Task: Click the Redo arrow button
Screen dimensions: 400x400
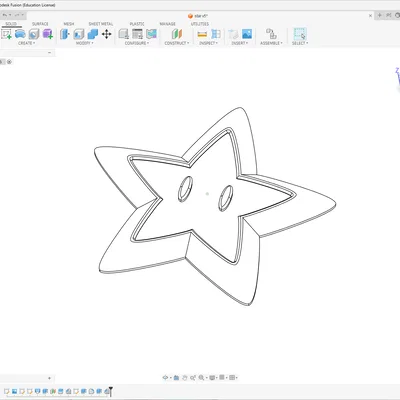Action: coord(18,15)
